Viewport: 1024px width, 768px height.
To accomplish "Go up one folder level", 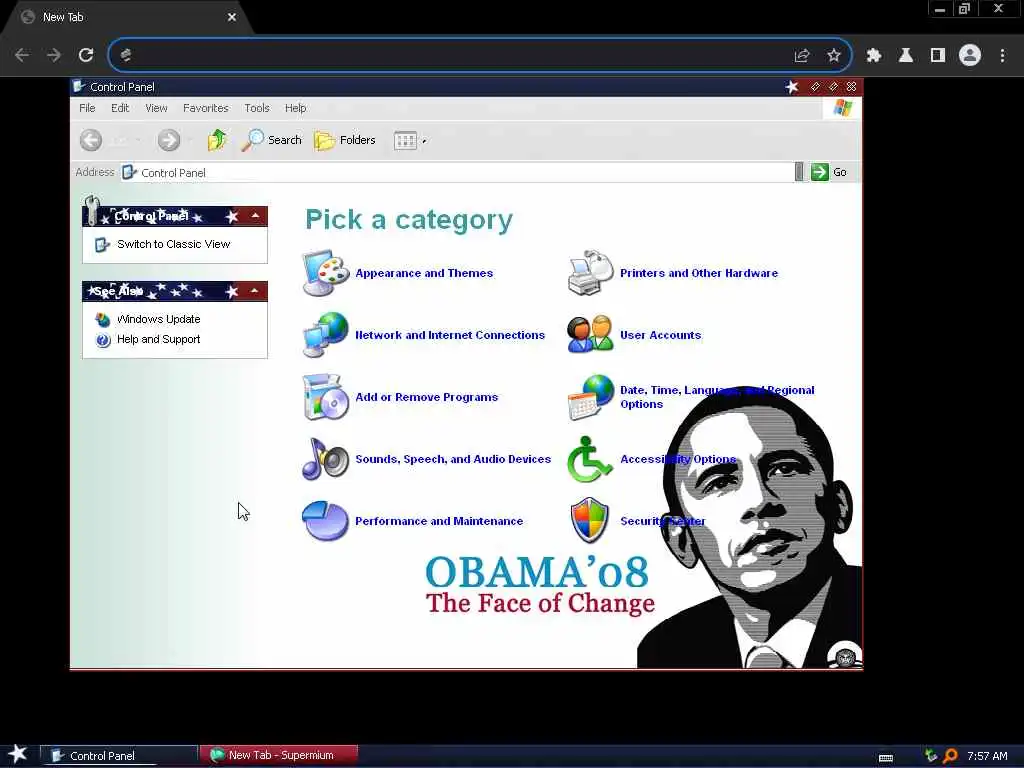I will click(x=216, y=140).
